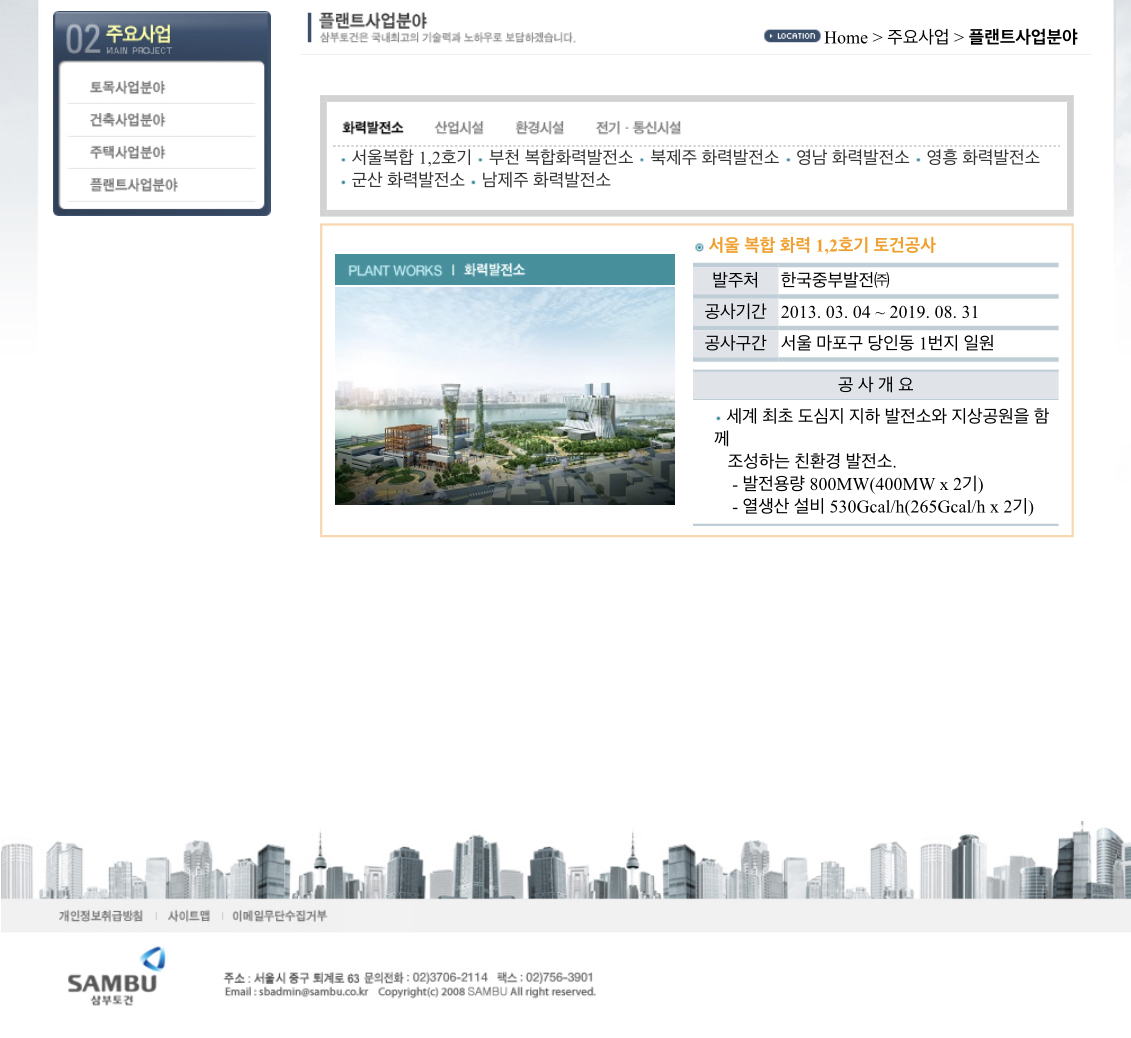
Task: Click the 한국중부발전㈜ client value
Action: point(835,280)
